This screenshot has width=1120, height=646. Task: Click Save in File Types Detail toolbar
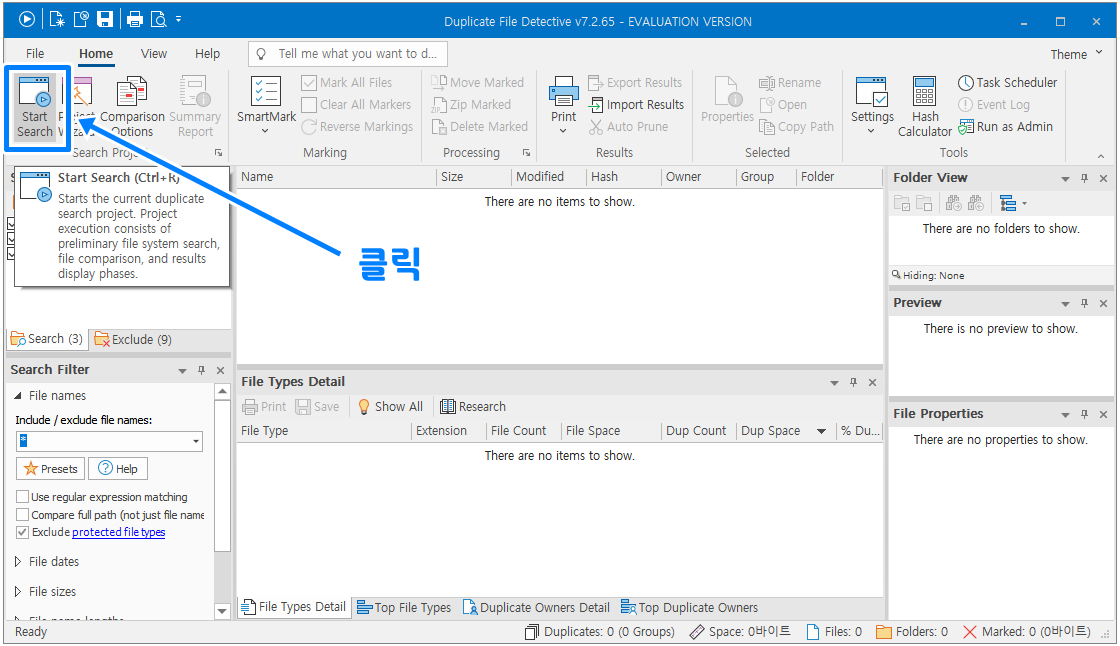318,407
